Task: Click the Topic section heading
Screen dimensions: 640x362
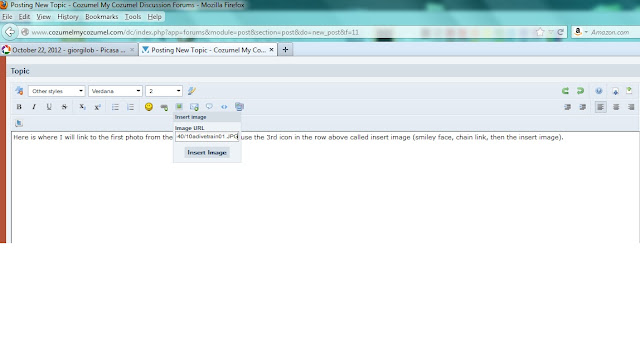Action: click(x=20, y=71)
